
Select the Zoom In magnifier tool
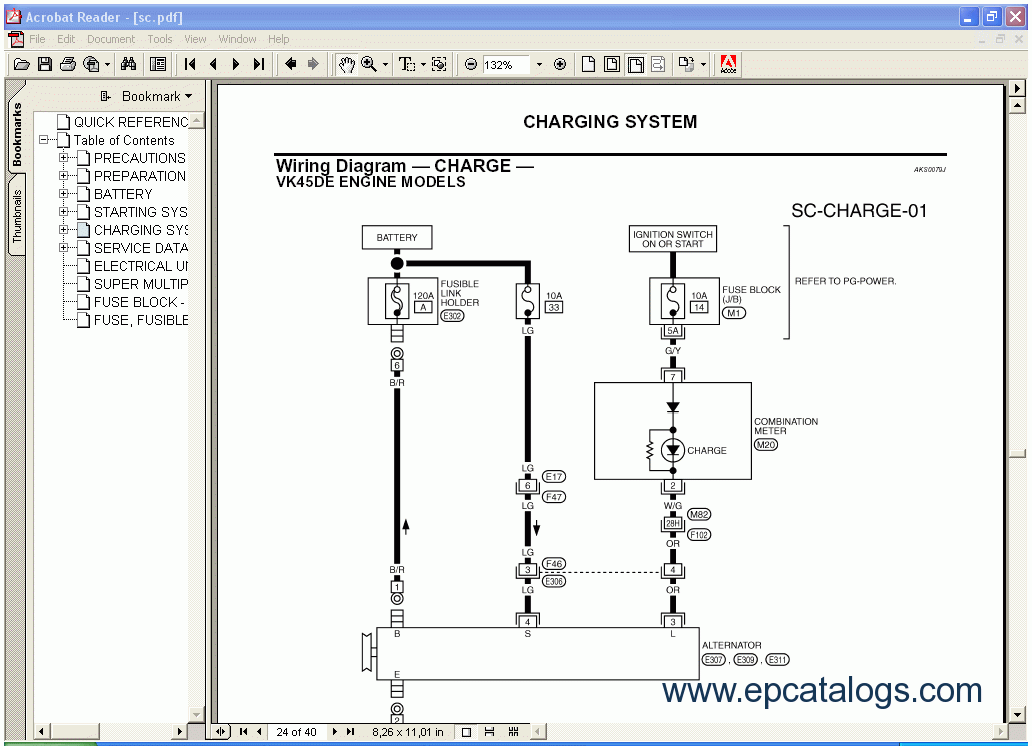click(370, 64)
